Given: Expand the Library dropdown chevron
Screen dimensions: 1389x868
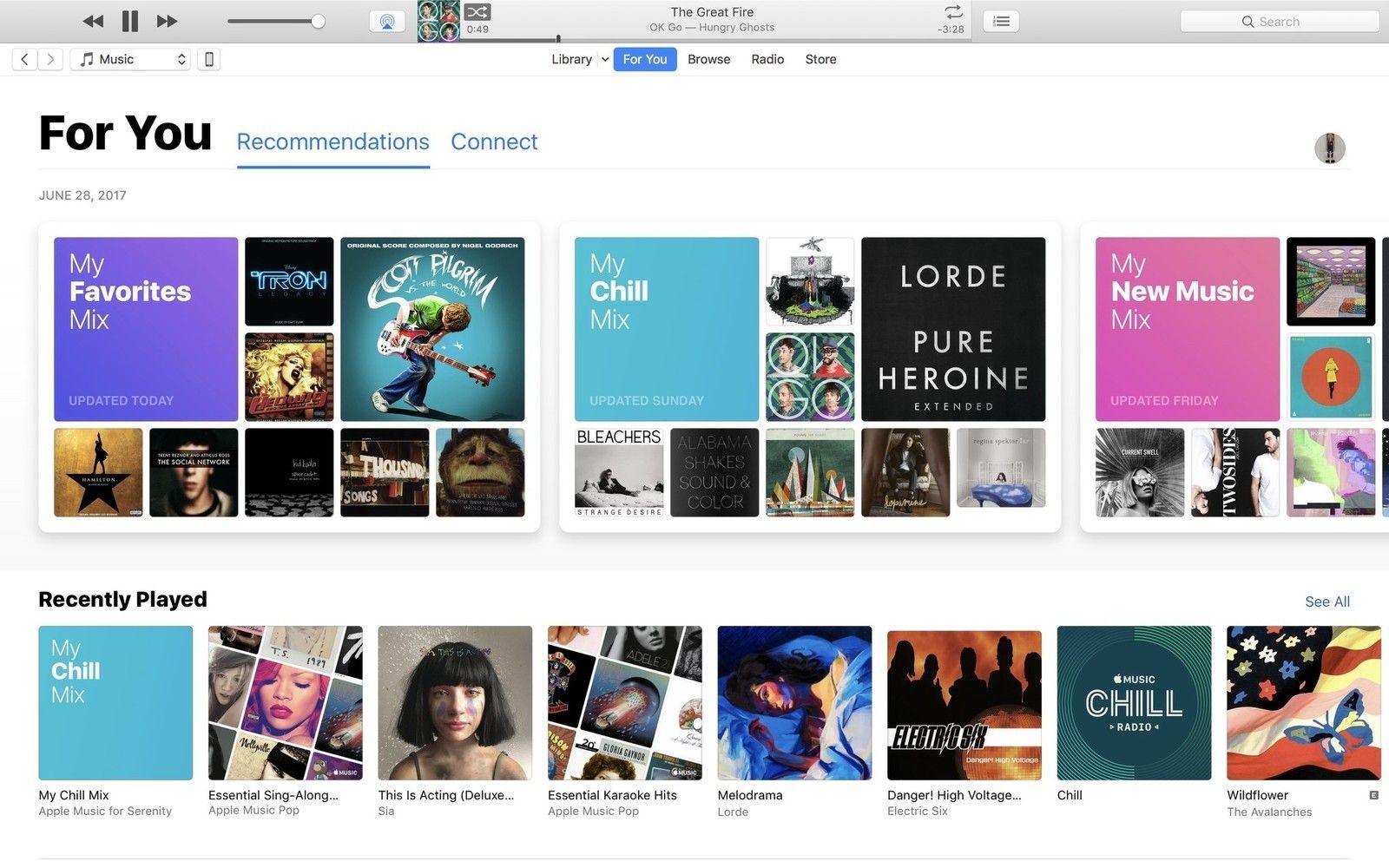Looking at the screenshot, I should pyautogui.click(x=604, y=59).
